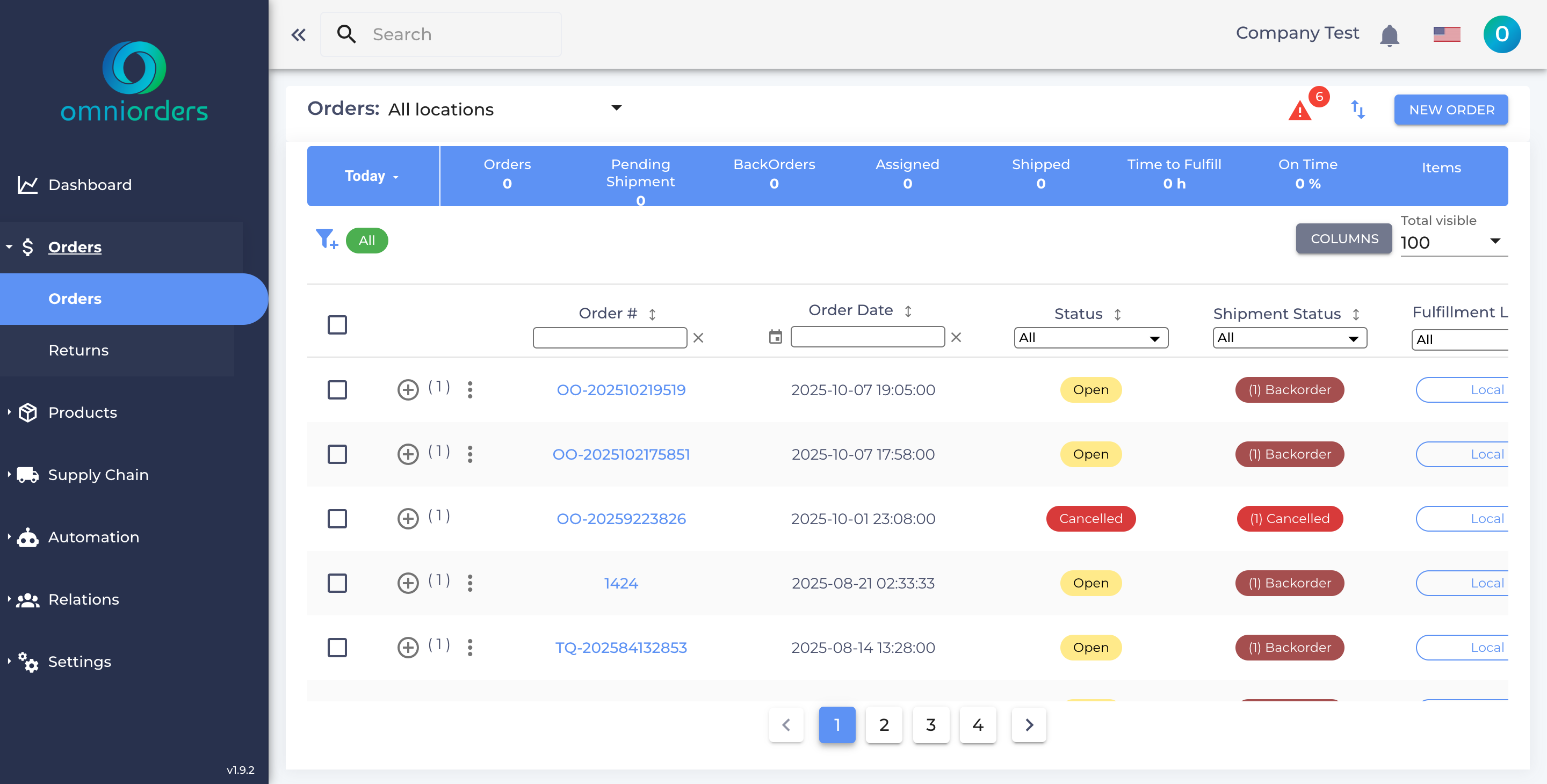Toggle the select-all orders checkbox

(337, 324)
